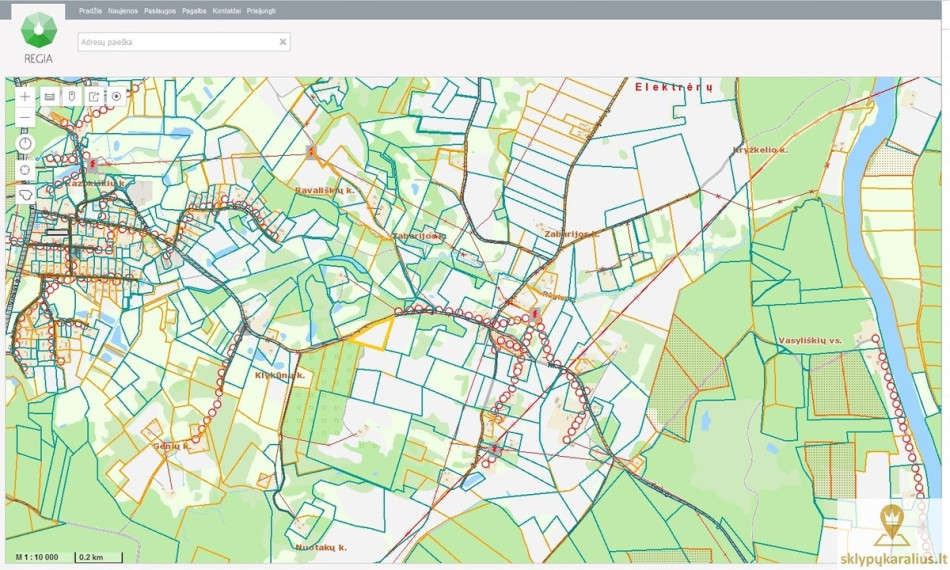Open the Naujienos menu item
The height and width of the screenshot is (570, 950).
[x=123, y=11]
